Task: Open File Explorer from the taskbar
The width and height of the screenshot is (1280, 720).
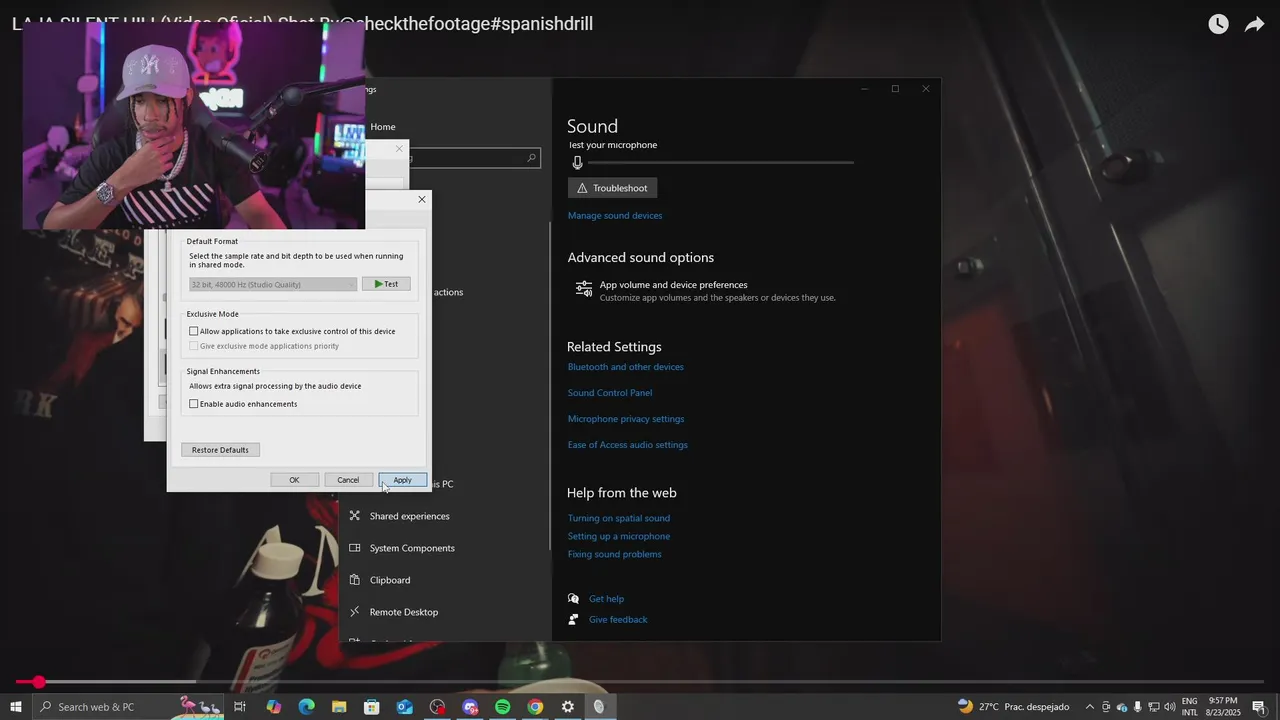Action: pos(339,707)
